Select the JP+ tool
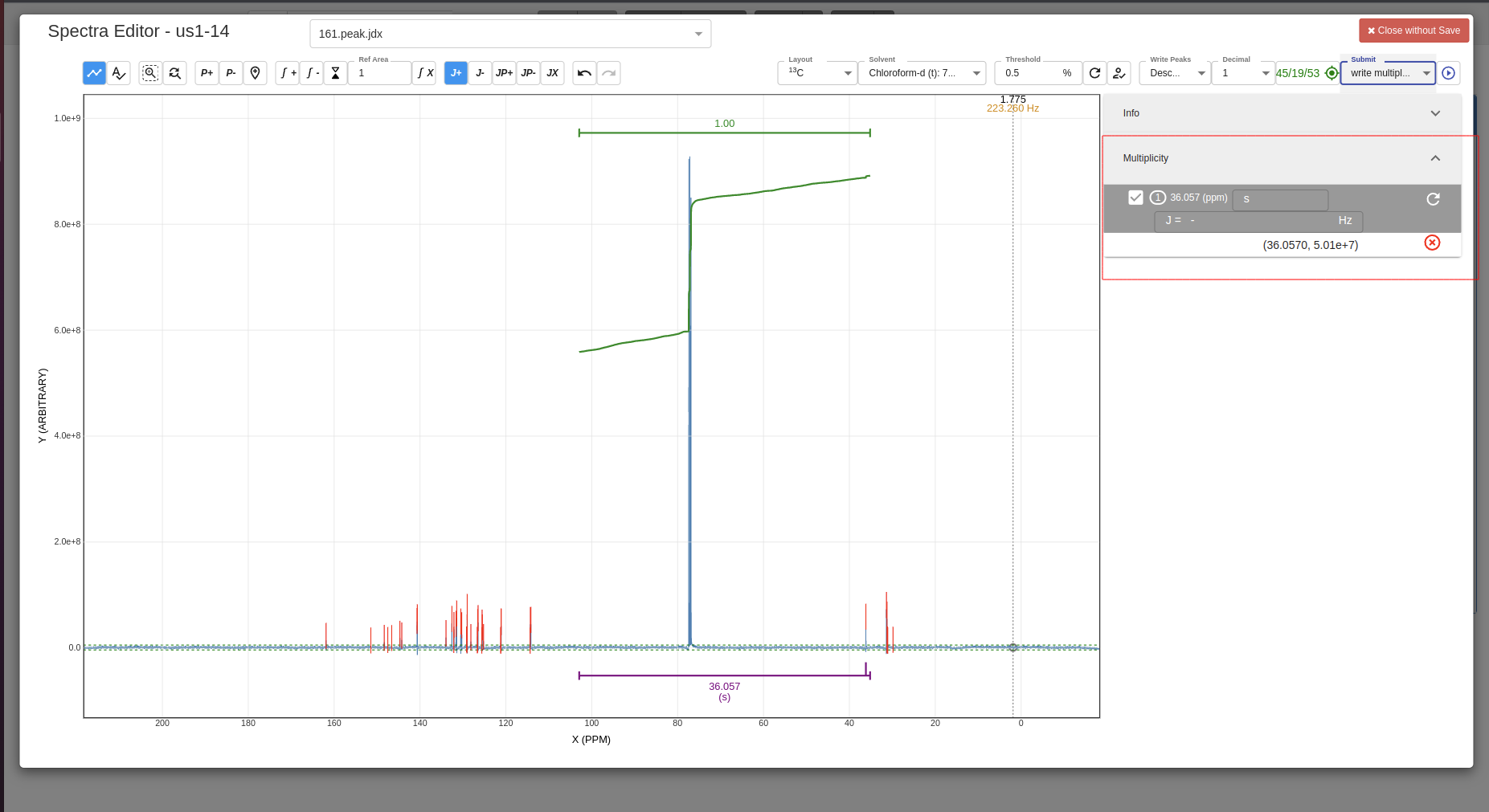Viewport: 1489px width, 812px height. (x=504, y=73)
